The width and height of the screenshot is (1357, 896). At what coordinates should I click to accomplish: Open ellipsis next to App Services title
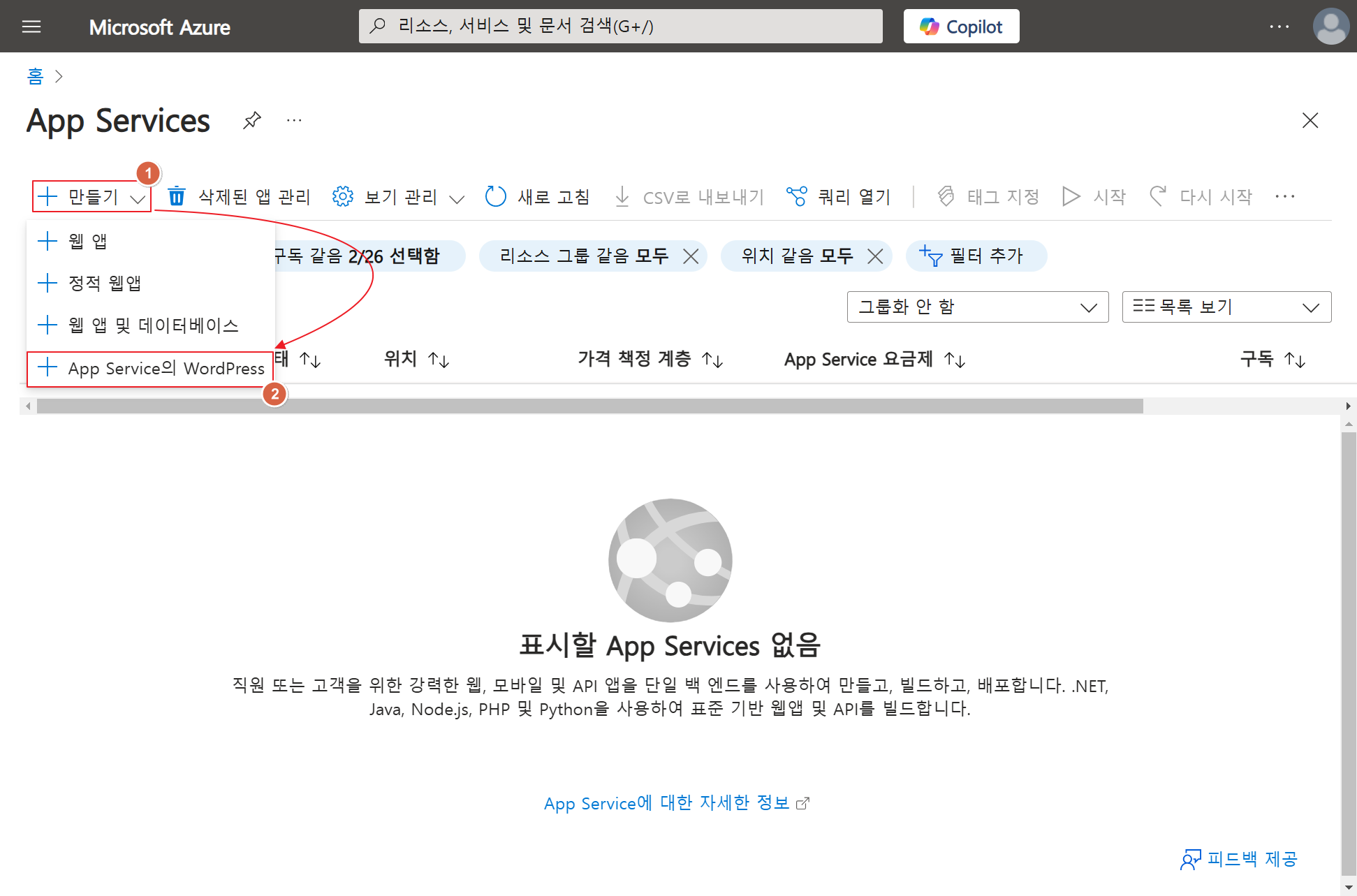click(294, 120)
